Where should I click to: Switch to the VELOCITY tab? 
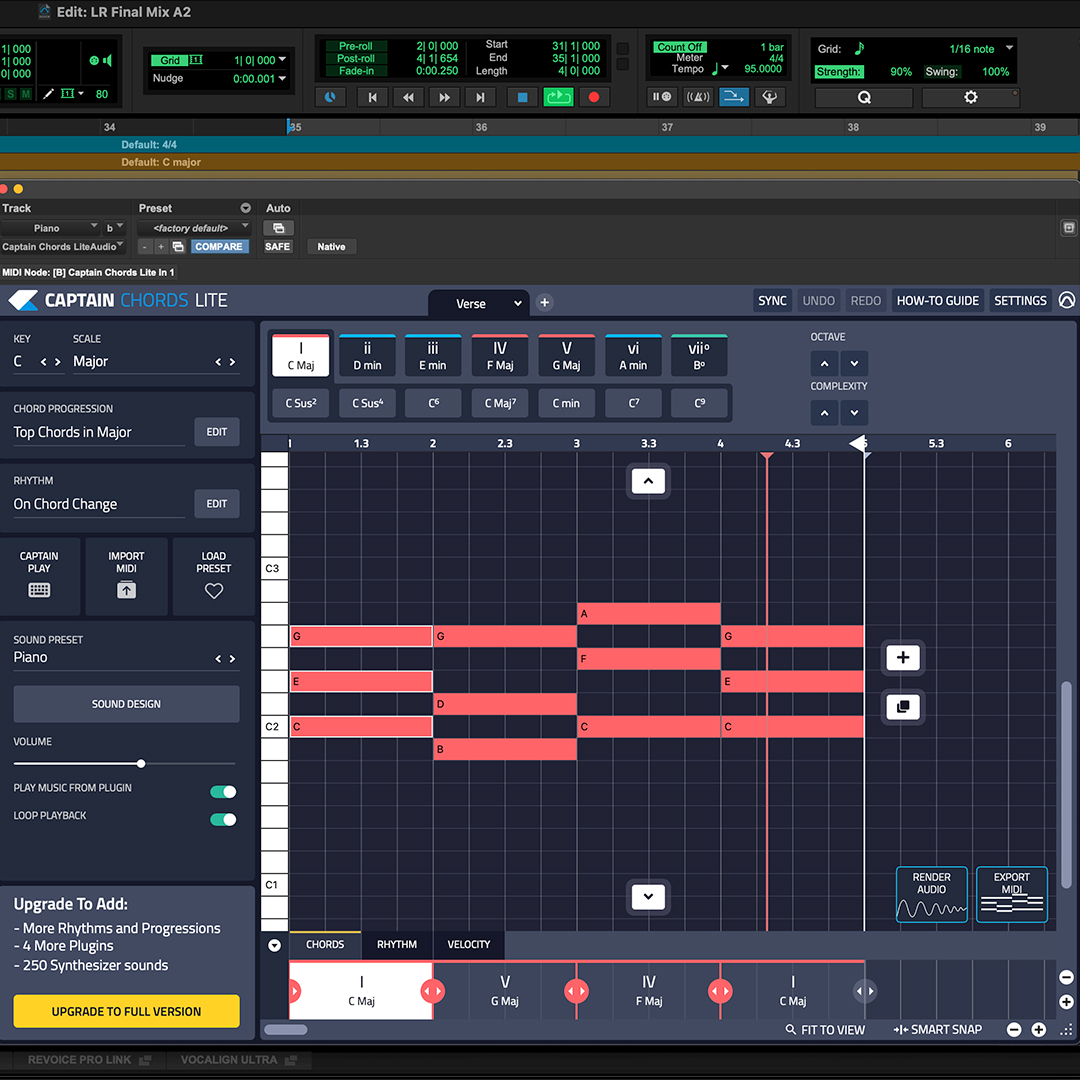469,944
